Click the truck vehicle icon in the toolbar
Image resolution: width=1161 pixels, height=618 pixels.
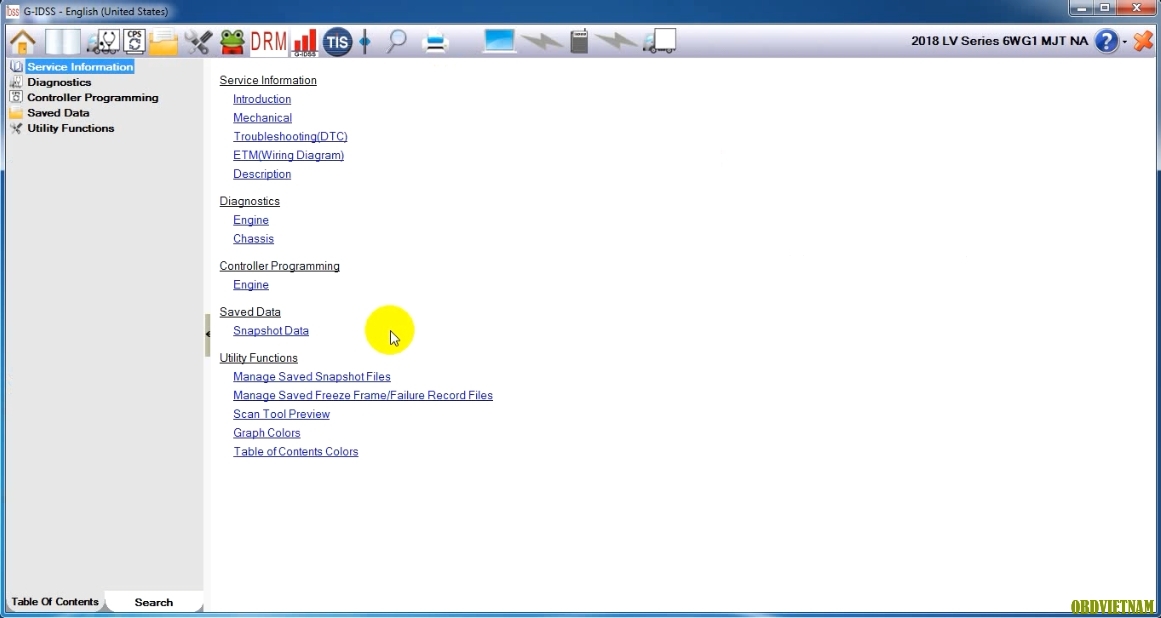[x=660, y=41]
